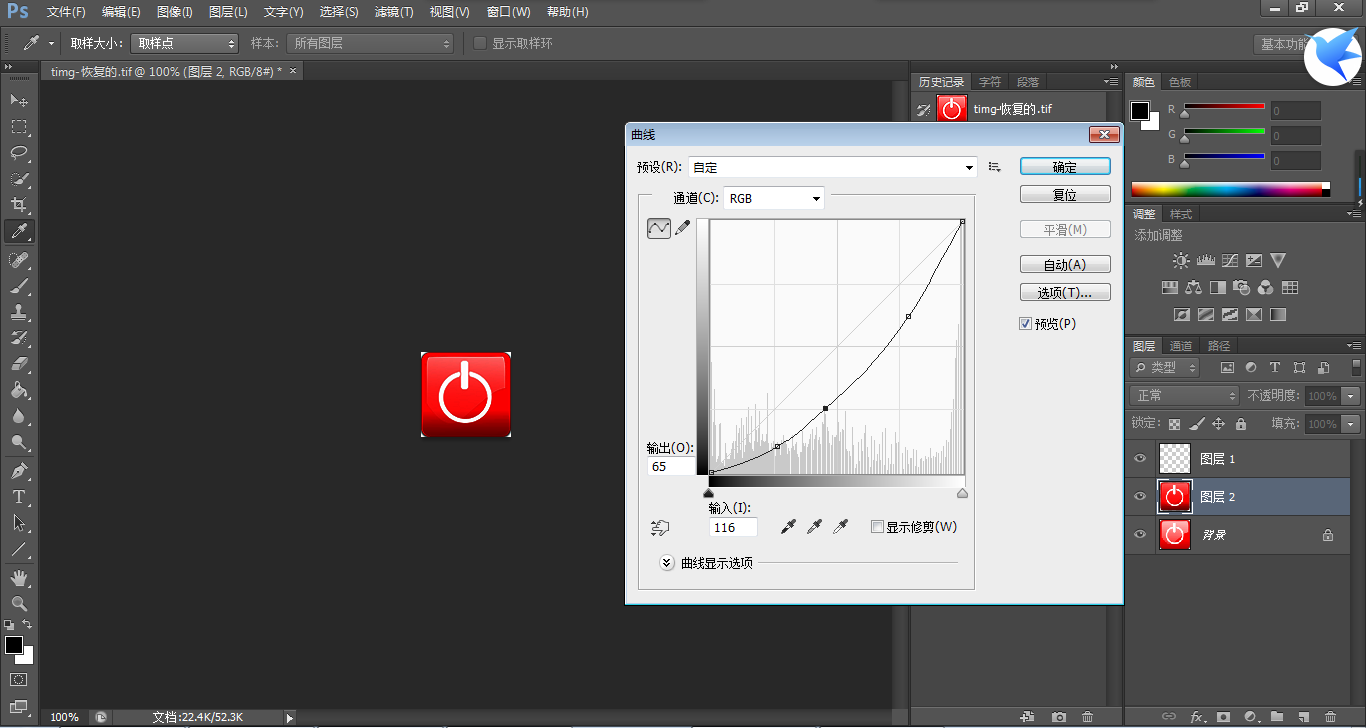This screenshot has width=1366, height=728.
Task: Hide the 背景 layer
Action: (x=1139, y=535)
